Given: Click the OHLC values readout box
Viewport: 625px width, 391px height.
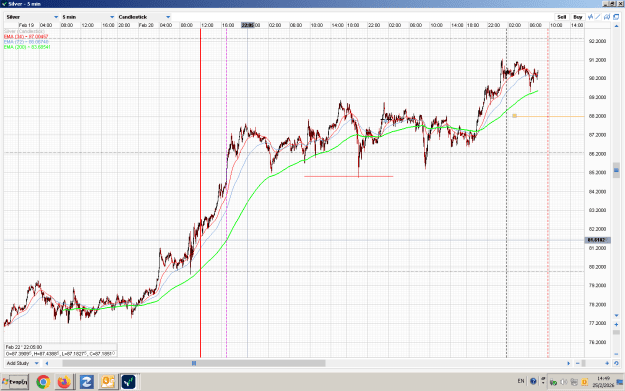Looking at the screenshot, I should [x=61, y=354].
